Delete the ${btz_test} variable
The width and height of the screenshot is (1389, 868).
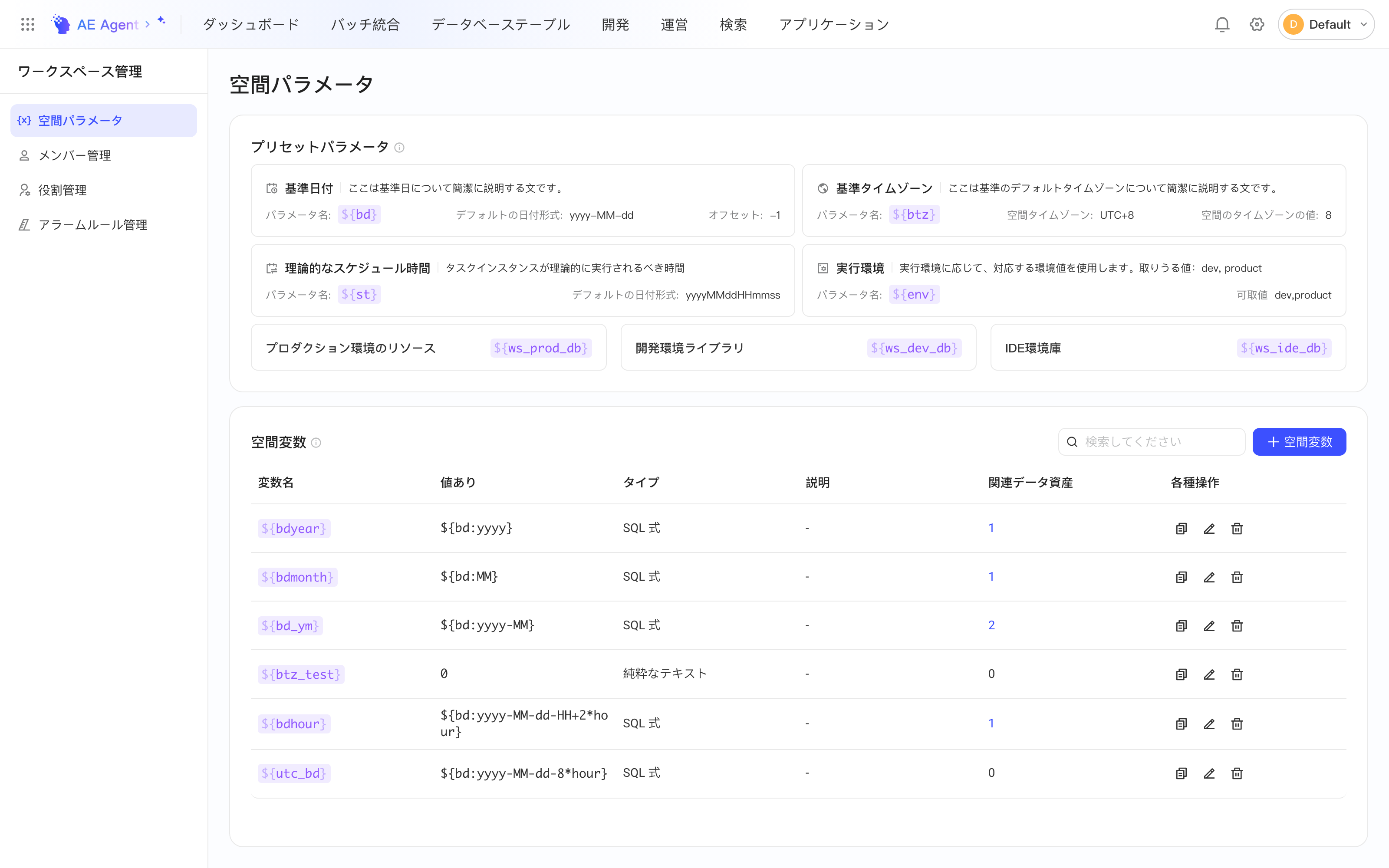tap(1237, 674)
